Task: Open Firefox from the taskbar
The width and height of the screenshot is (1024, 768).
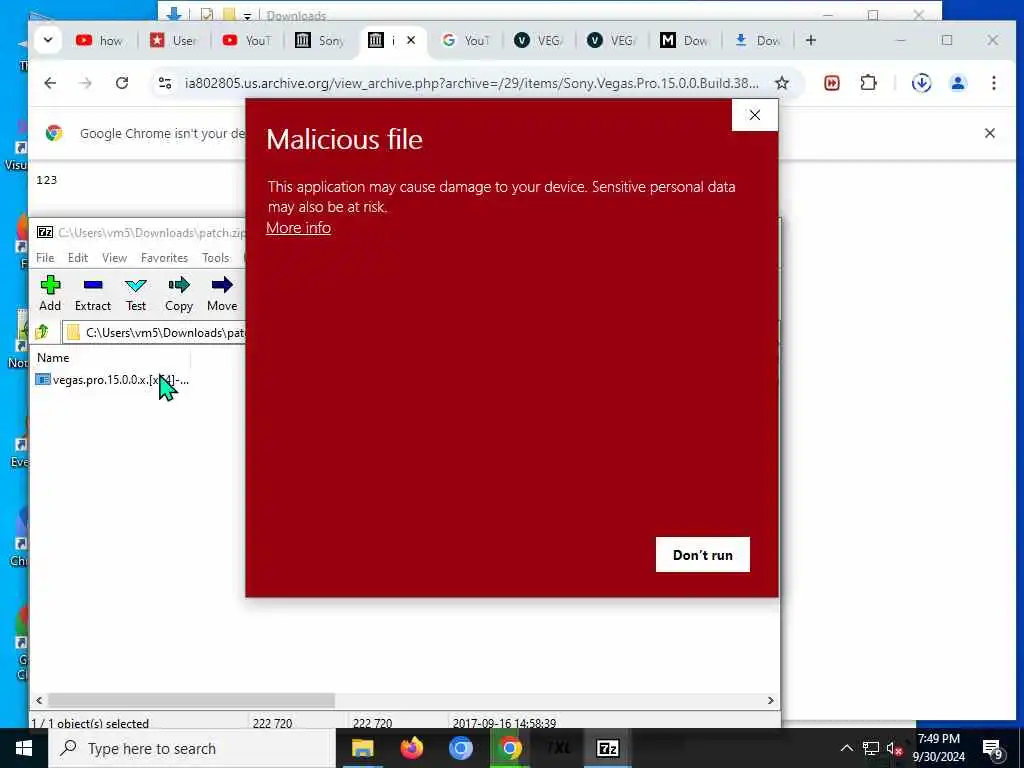Action: tap(411, 748)
